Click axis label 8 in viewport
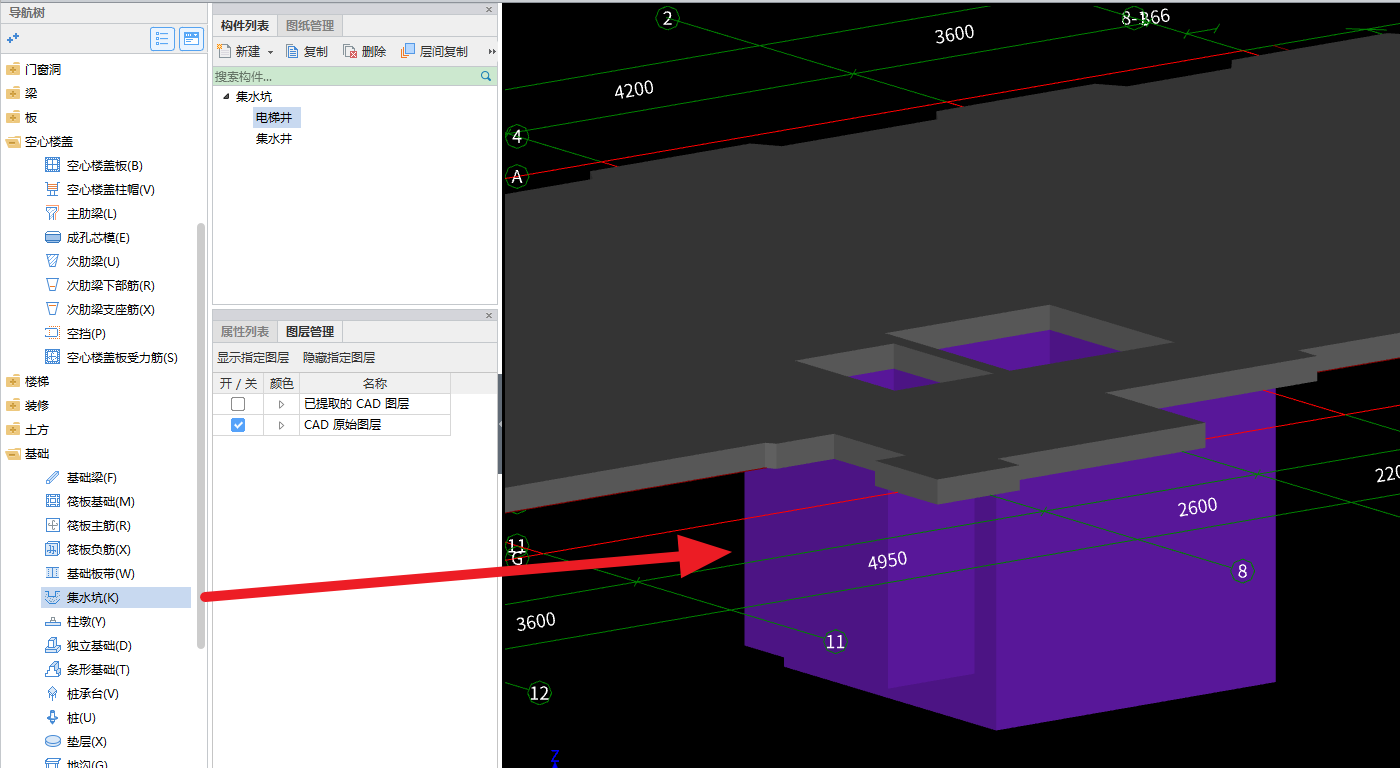 tap(1243, 571)
